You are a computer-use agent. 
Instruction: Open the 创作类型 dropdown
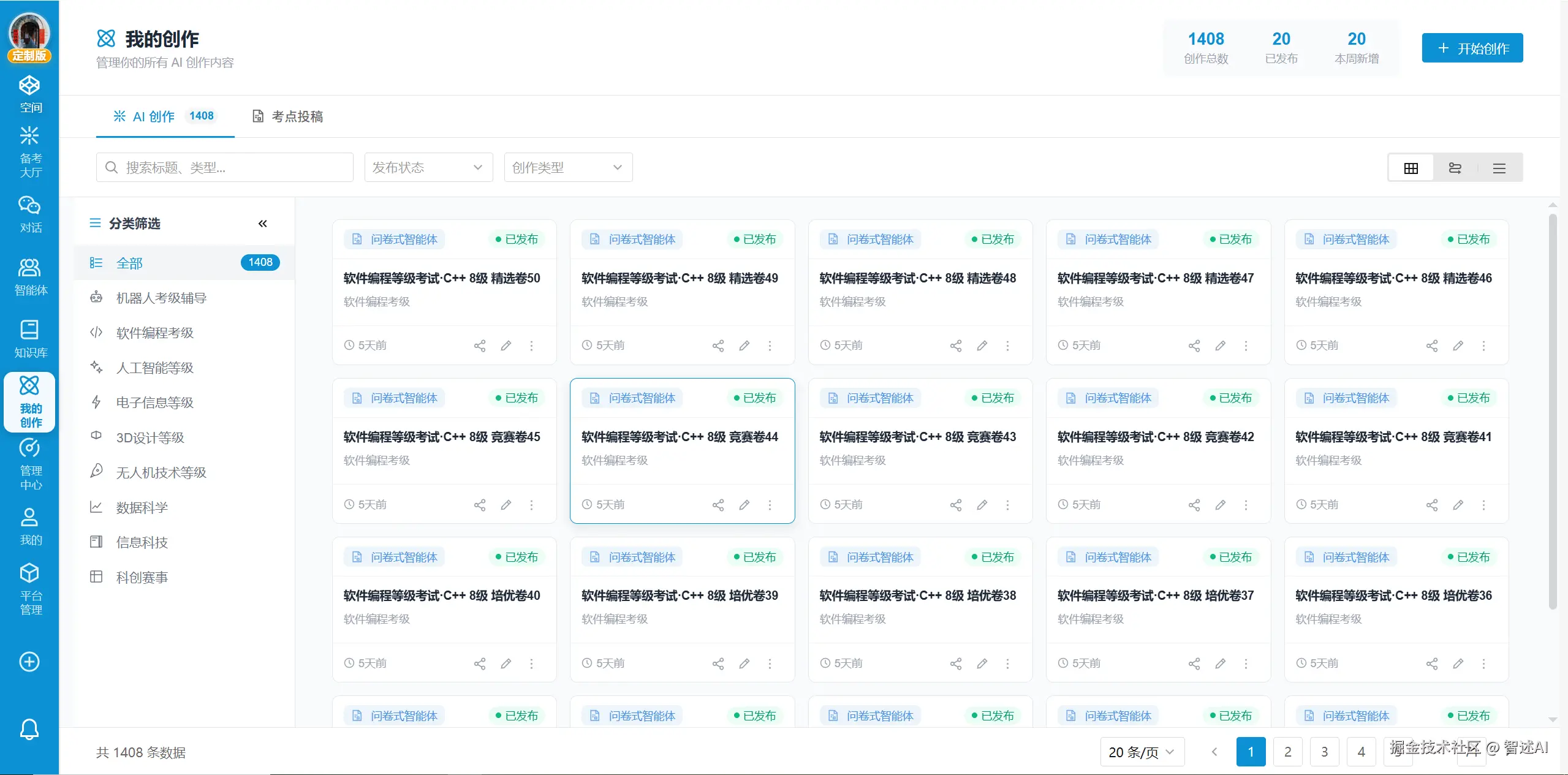(567, 167)
